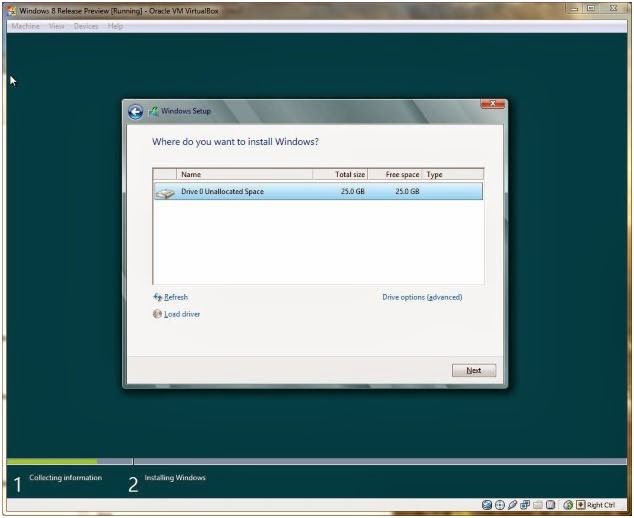Click the Total size column header
Screen dimensions: 634x518
pos(340,174)
